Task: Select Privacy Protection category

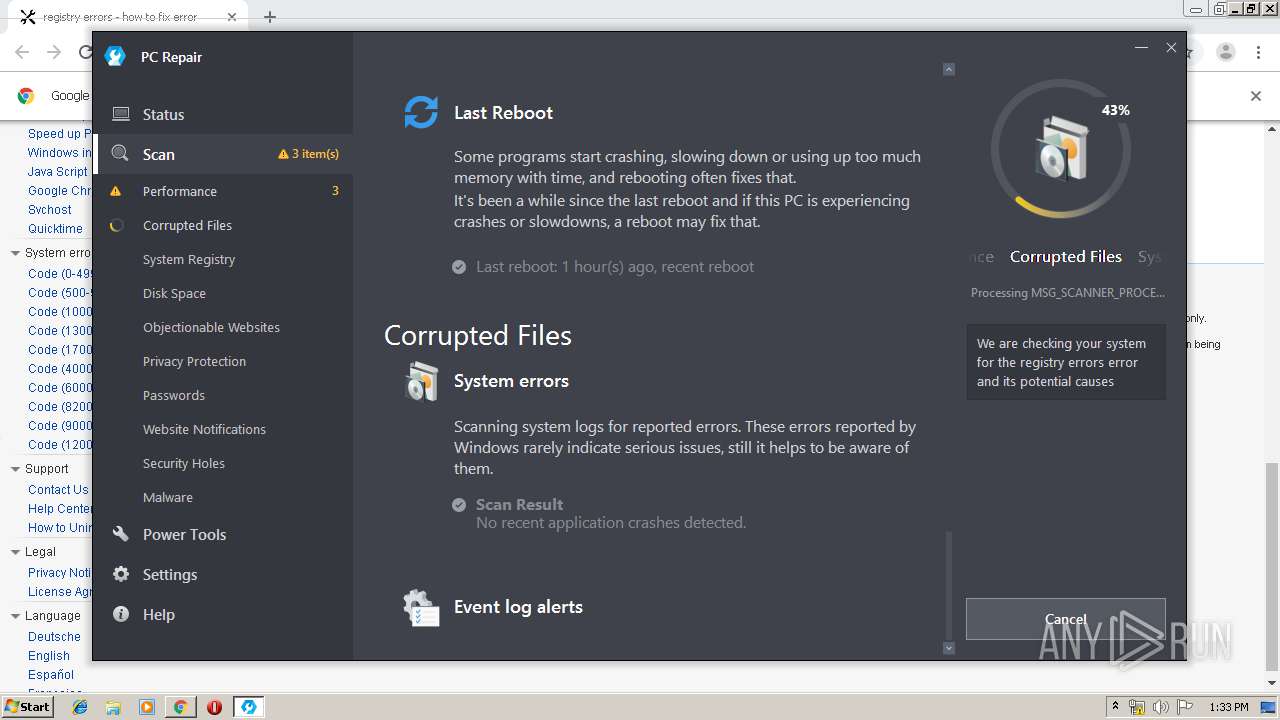Action: [x=223, y=361]
